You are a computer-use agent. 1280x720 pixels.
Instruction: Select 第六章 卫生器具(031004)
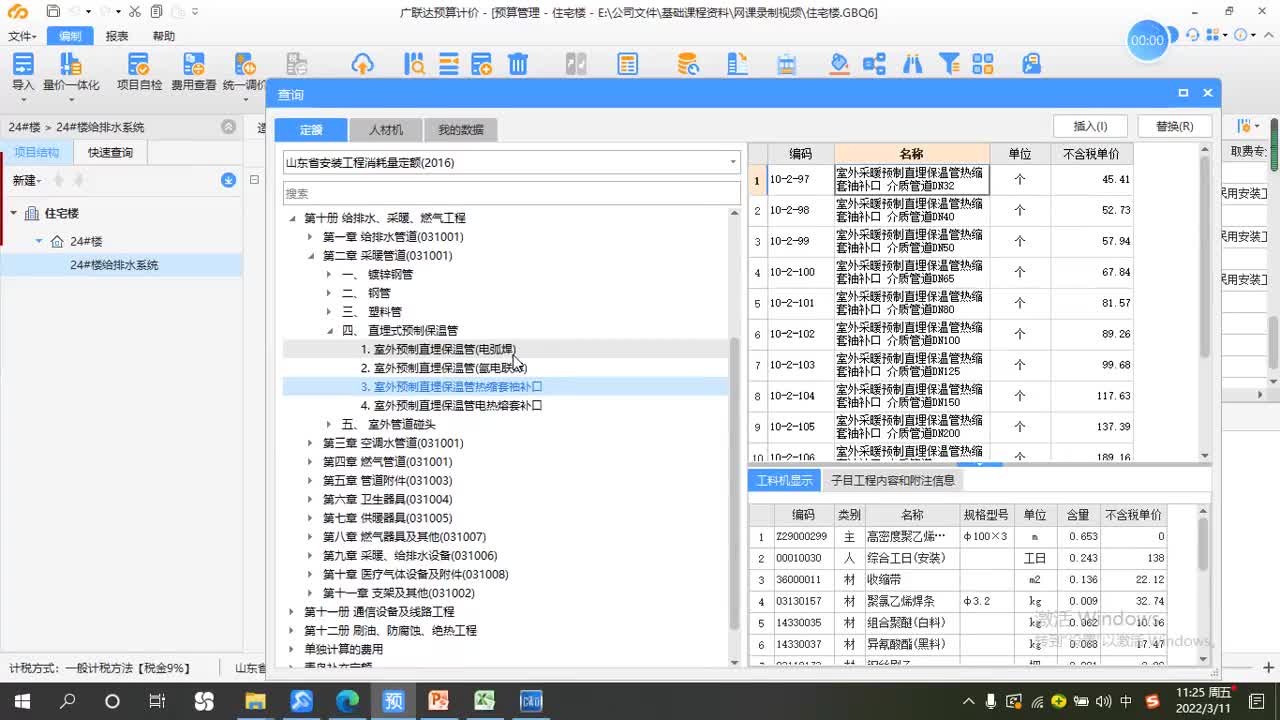coord(387,499)
